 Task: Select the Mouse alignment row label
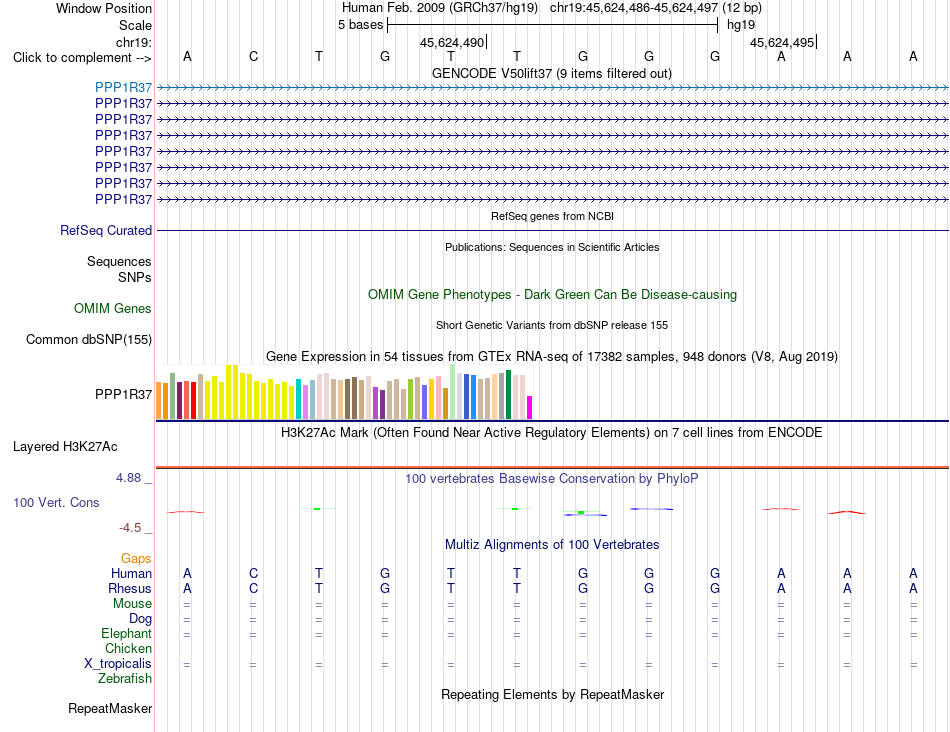pos(132,604)
